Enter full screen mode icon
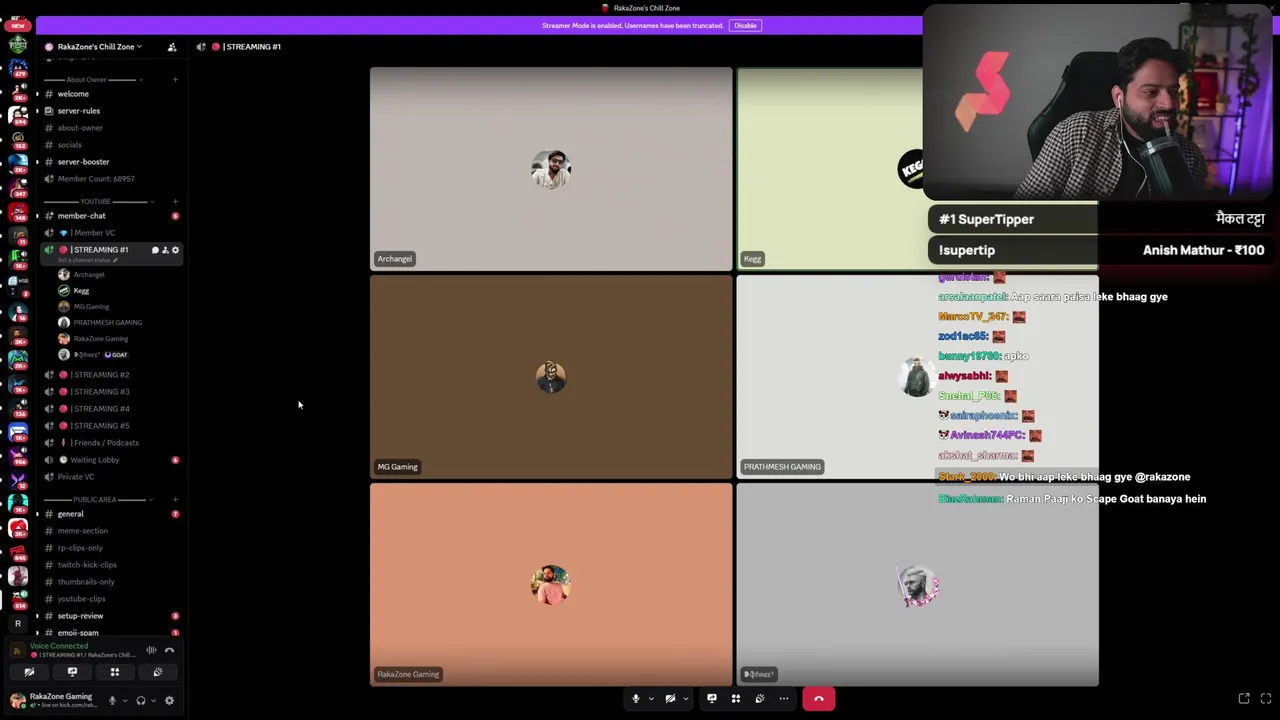Screen dimensions: 1280x720 tap(1266, 698)
